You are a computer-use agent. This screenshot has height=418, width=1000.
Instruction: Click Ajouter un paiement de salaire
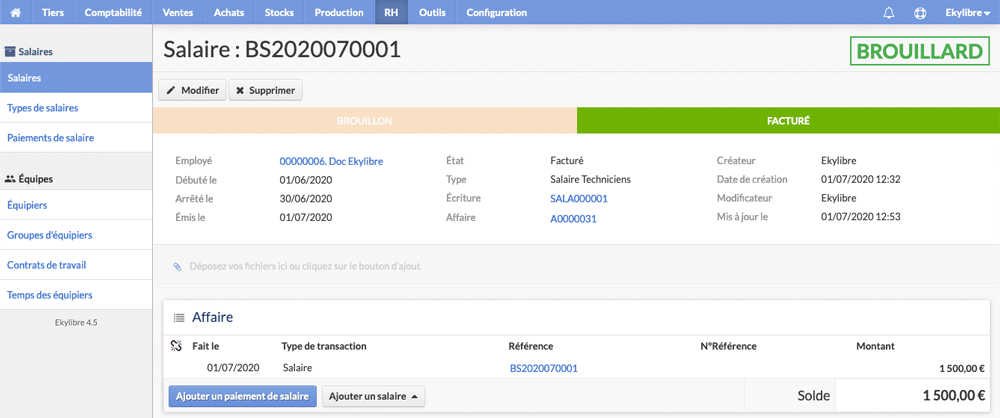pyautogui.click(x=242, y=396)
